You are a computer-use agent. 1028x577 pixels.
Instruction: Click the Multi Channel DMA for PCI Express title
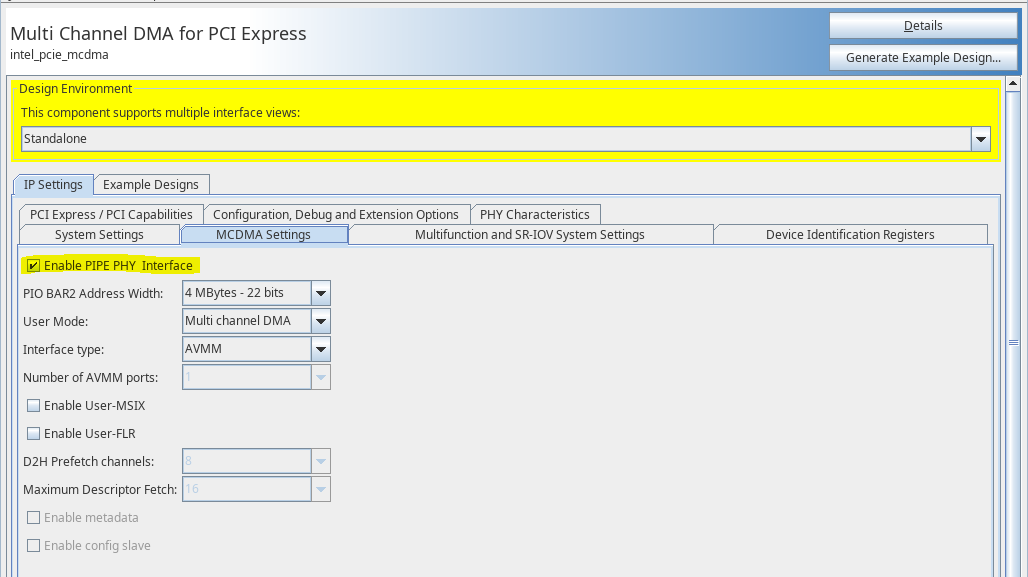tap(158, 33)
